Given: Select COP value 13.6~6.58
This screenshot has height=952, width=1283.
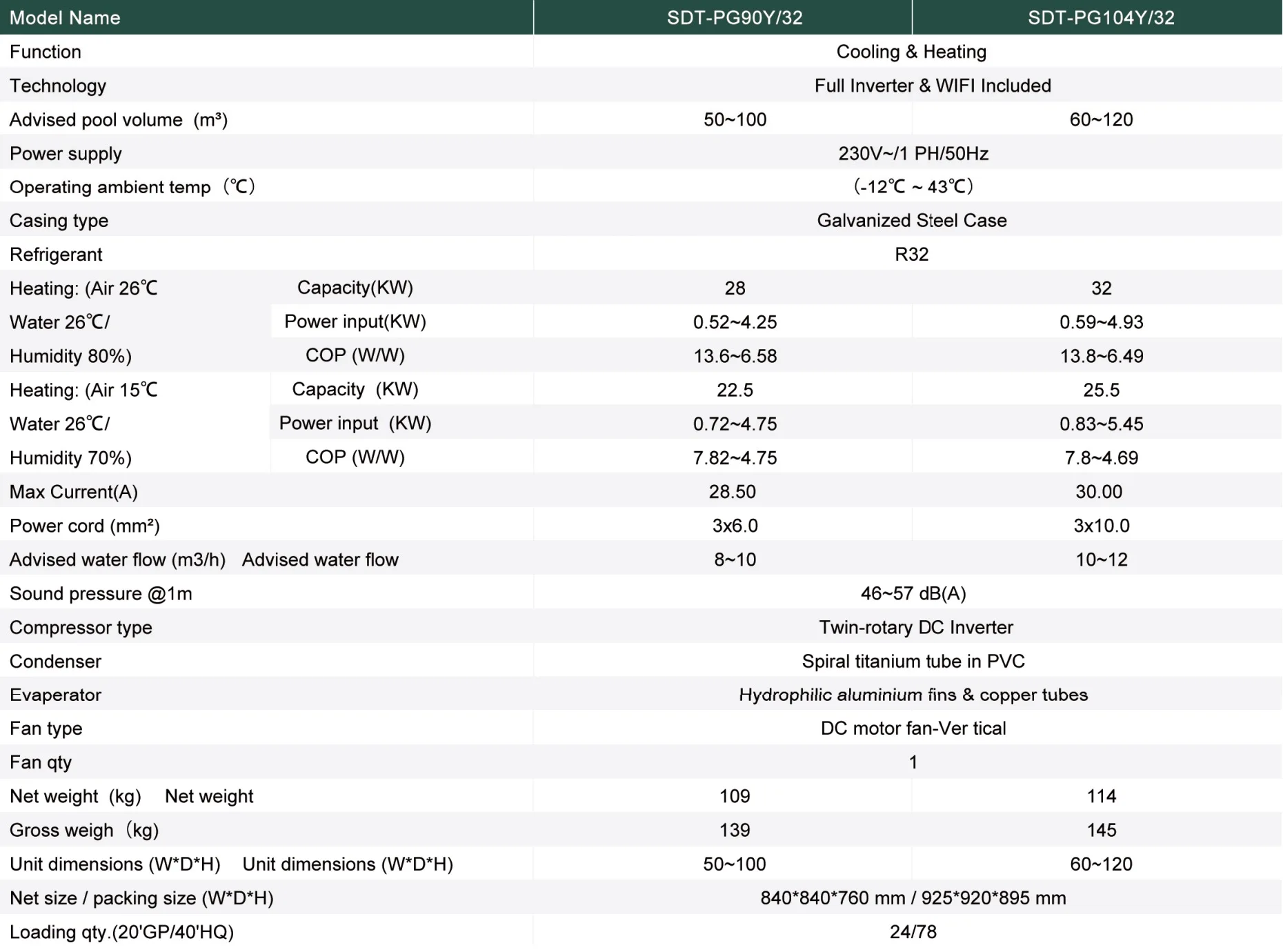Looking at the screenshot, I should [735, 356].
